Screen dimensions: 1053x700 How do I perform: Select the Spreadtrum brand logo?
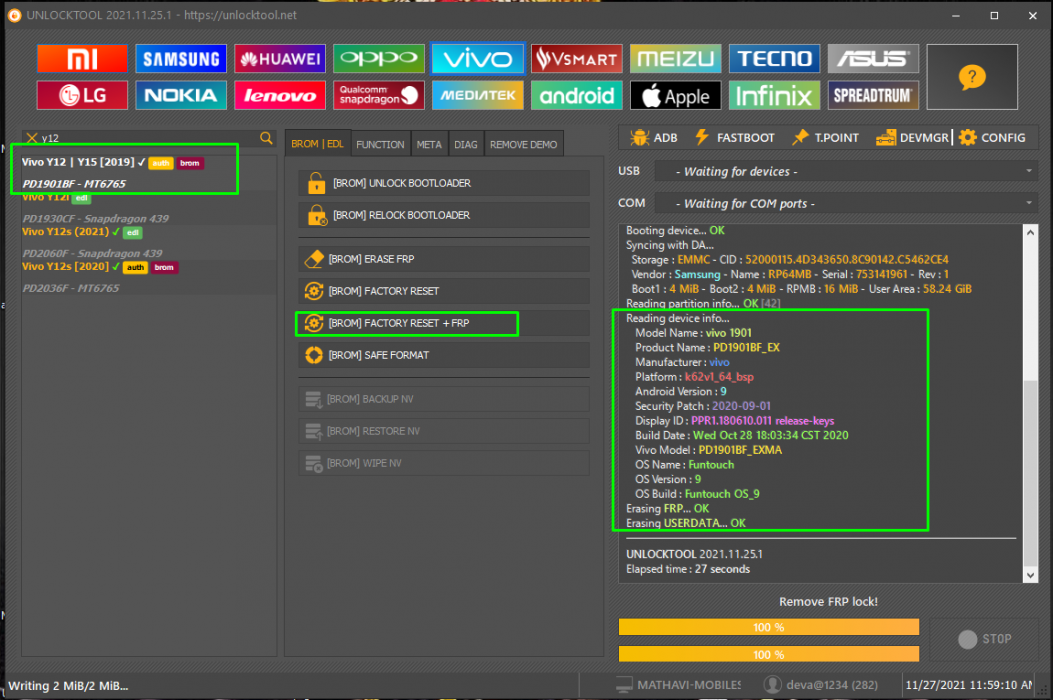(873, 95)
